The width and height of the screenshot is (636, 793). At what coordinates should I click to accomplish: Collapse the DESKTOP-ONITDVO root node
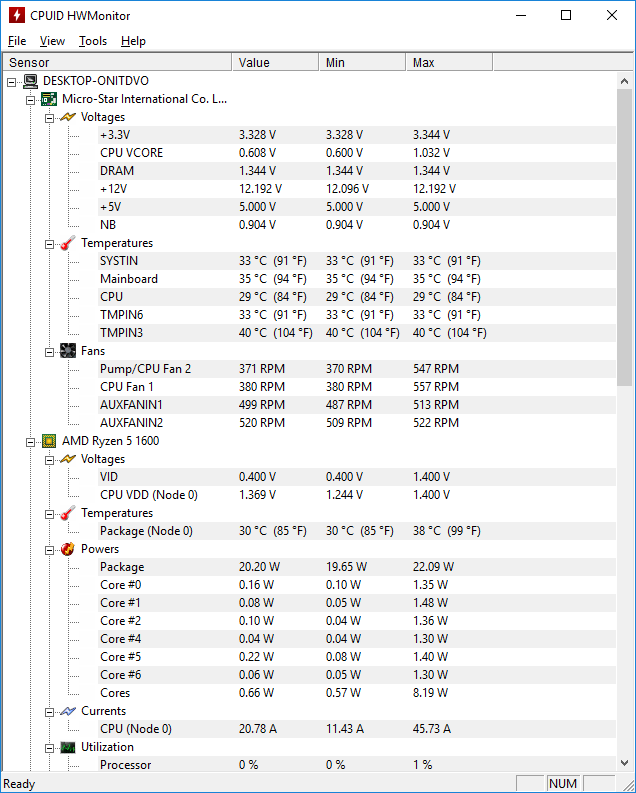(12, 81)
